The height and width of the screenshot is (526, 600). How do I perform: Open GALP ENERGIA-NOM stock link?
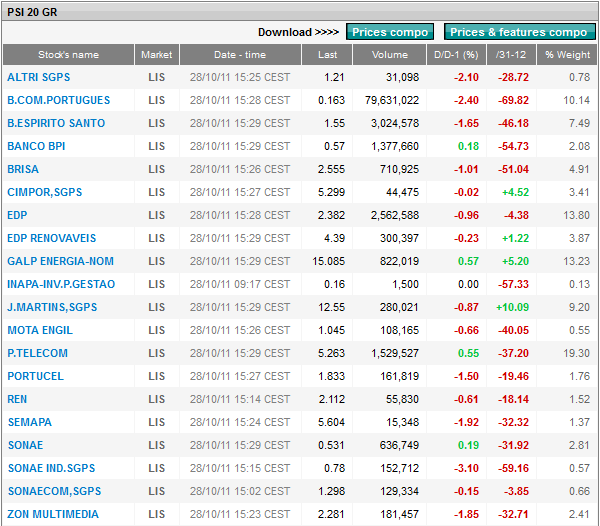coord(60,261)
